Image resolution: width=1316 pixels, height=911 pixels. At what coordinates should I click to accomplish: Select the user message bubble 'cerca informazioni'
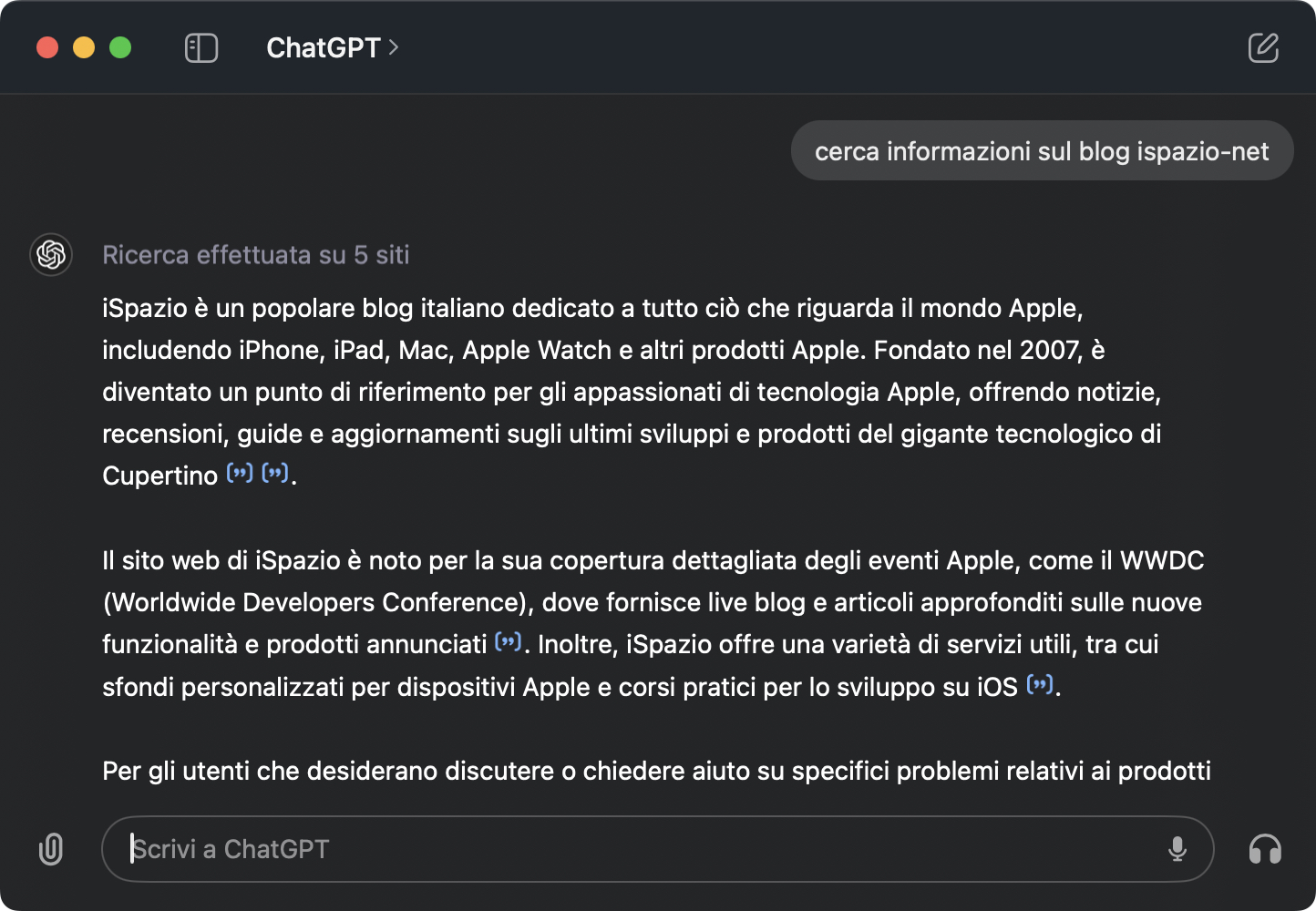pyautogui.click(x=1042, y=150)
